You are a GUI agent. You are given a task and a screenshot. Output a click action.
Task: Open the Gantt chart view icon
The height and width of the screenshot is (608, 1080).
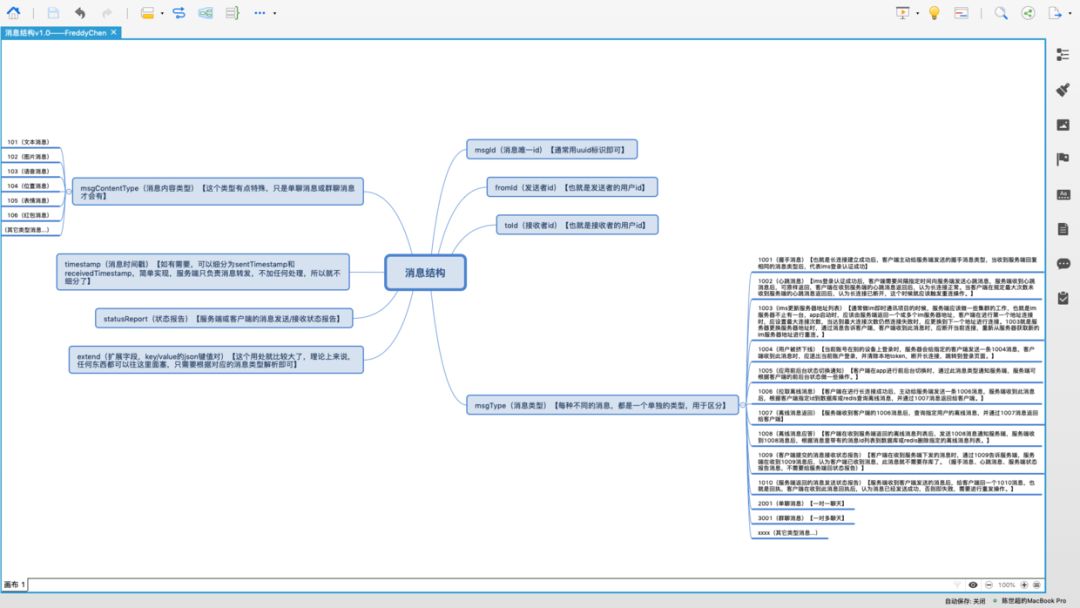961,13
